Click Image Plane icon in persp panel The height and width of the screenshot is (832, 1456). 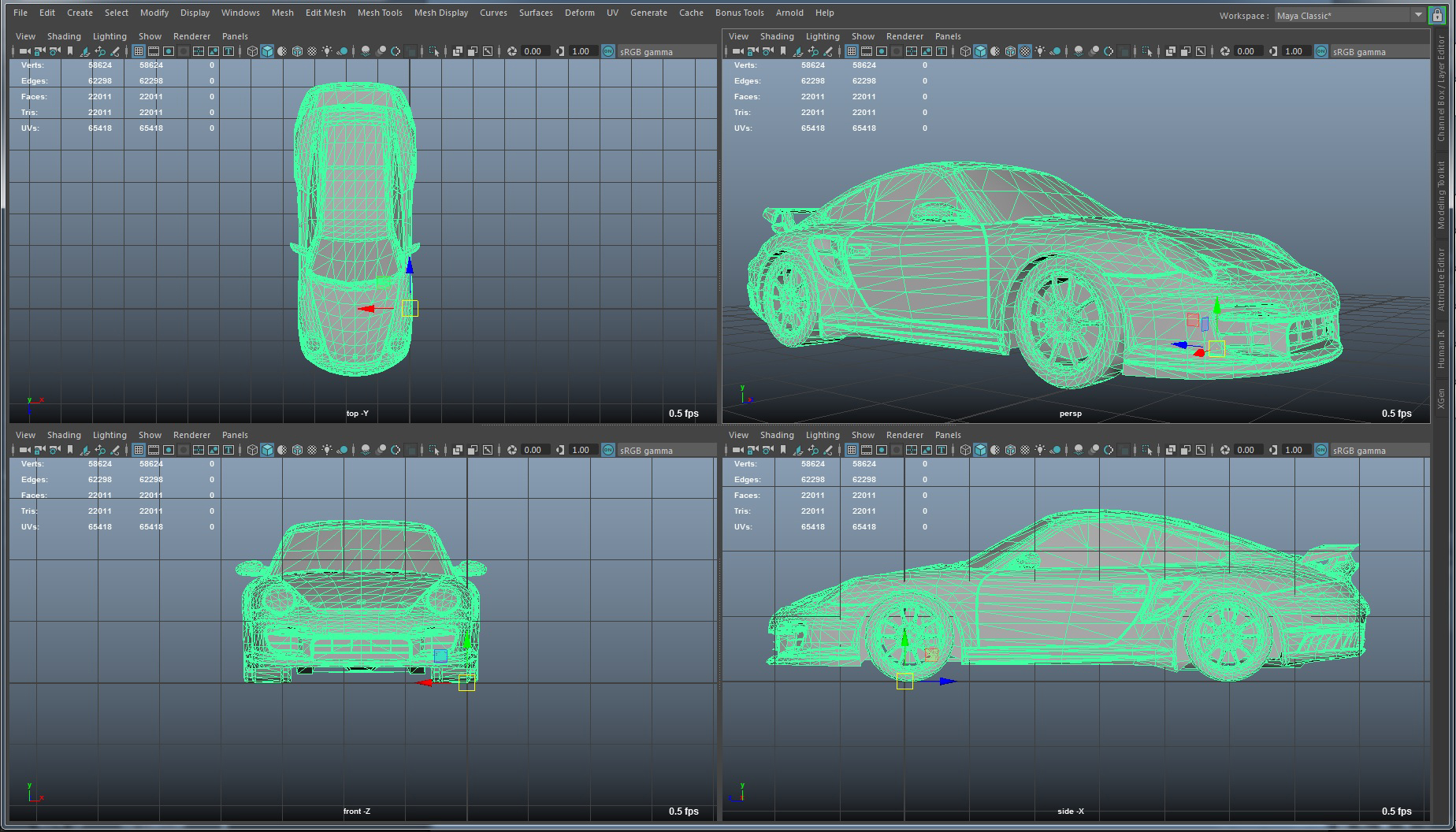tap(797, 51)
